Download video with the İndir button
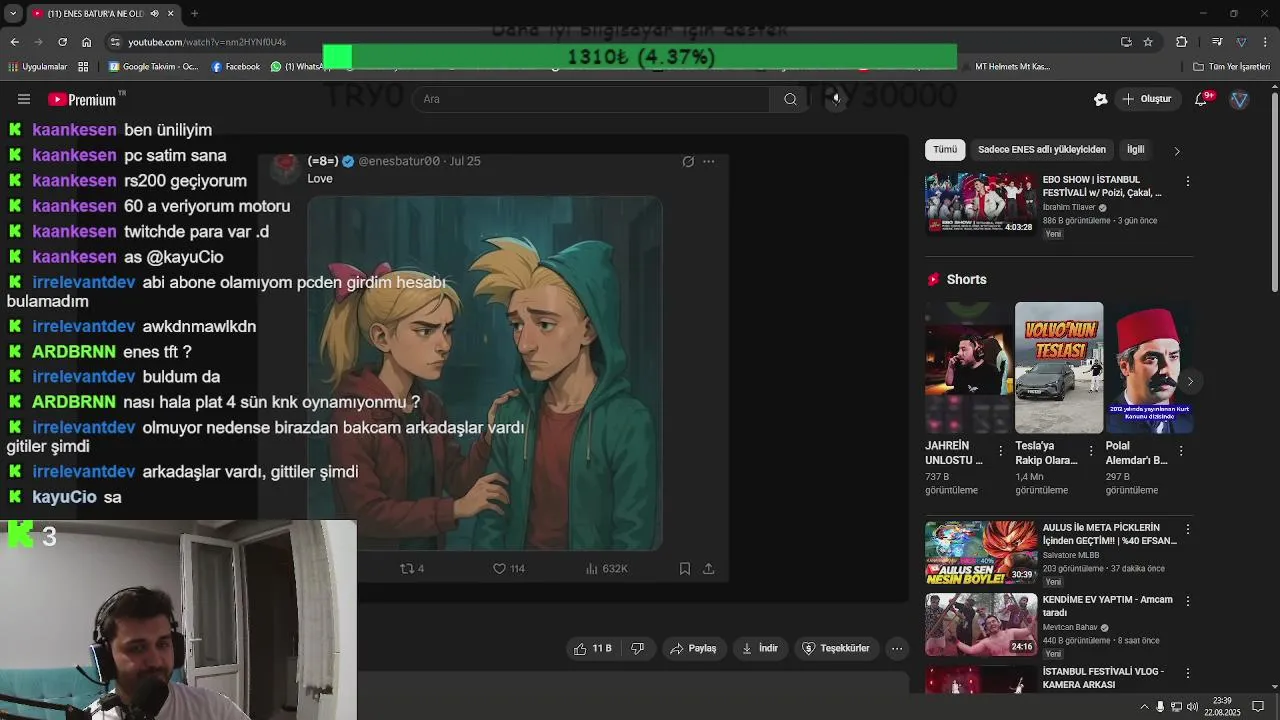This screenshot has height=720, width=1280. 759,648
